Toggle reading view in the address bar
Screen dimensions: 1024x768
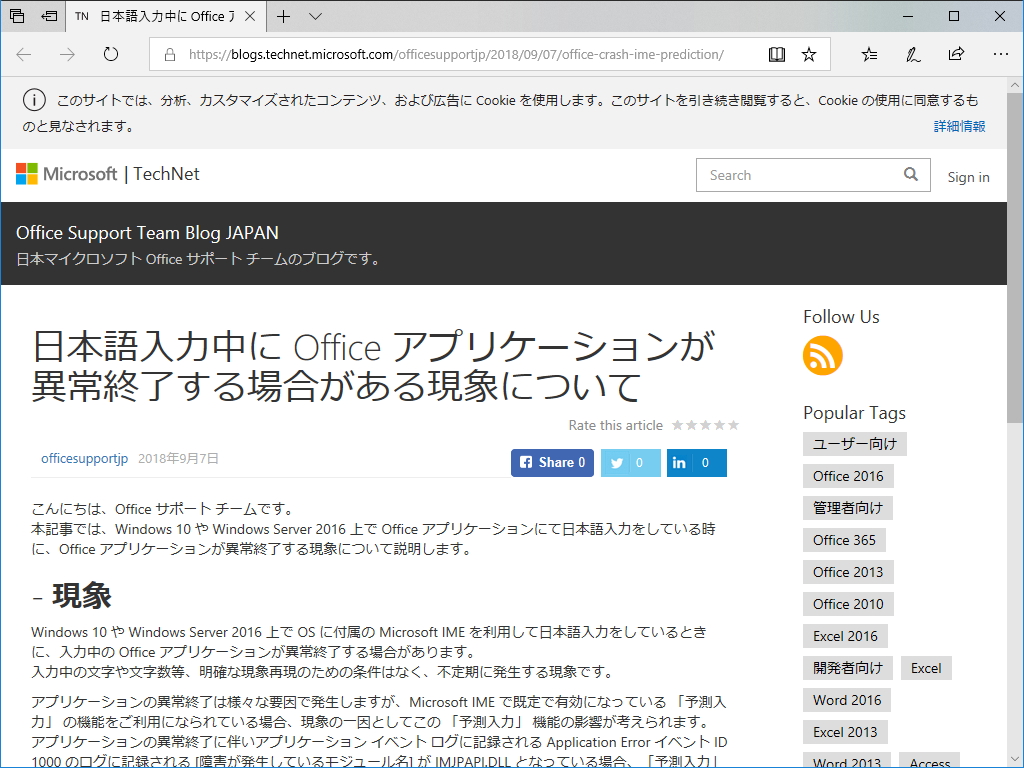pyautogui.click(x=777, y=54)
